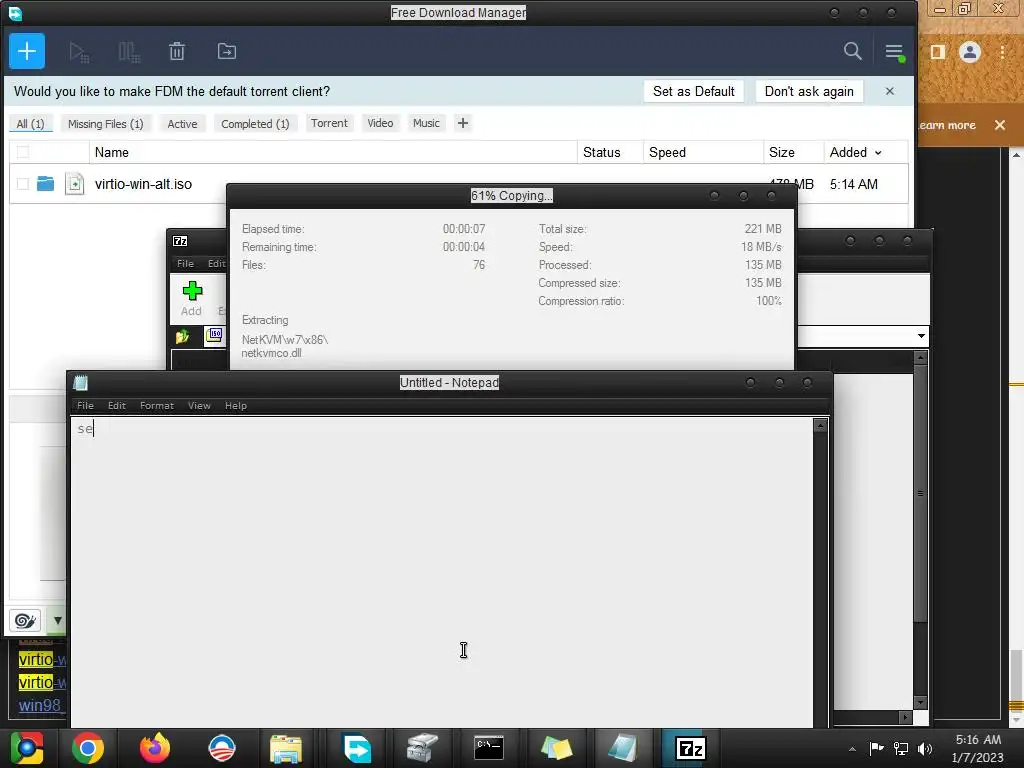Click the Notepad title bar app icon
1024x768 pixels.
tap(81, 383)
